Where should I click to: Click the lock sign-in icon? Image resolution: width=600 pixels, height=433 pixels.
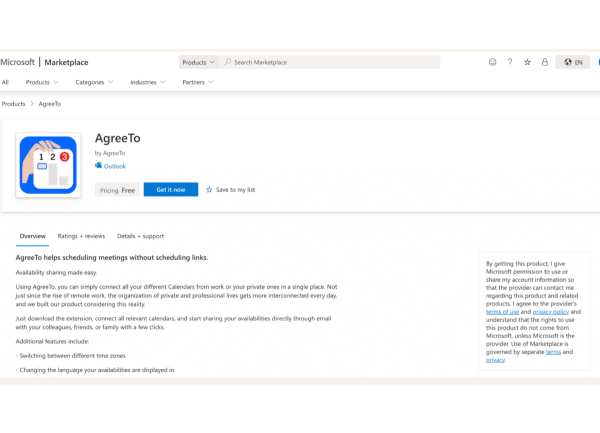click(545, 62)
